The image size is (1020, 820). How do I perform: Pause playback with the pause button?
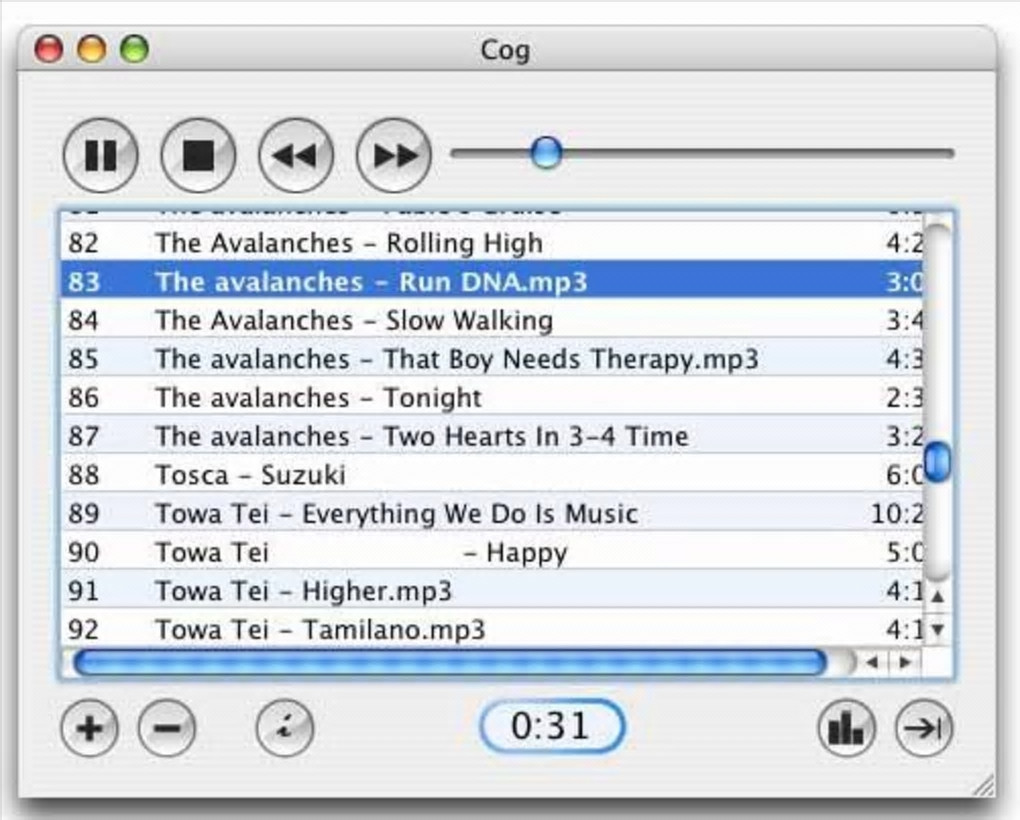[x=101, y=155]
